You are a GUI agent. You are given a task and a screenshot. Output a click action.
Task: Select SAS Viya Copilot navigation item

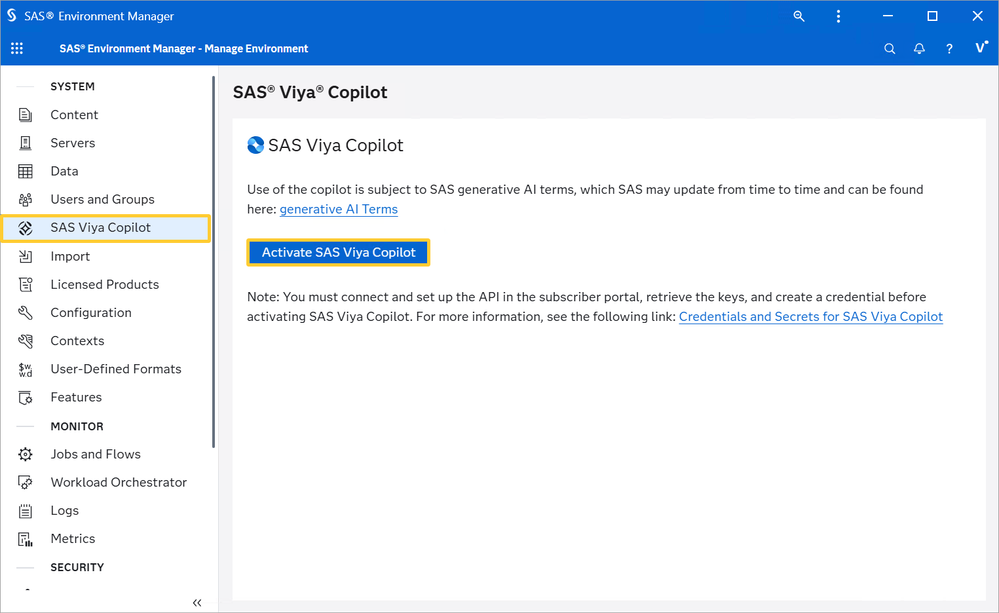[x=106, y=228]
